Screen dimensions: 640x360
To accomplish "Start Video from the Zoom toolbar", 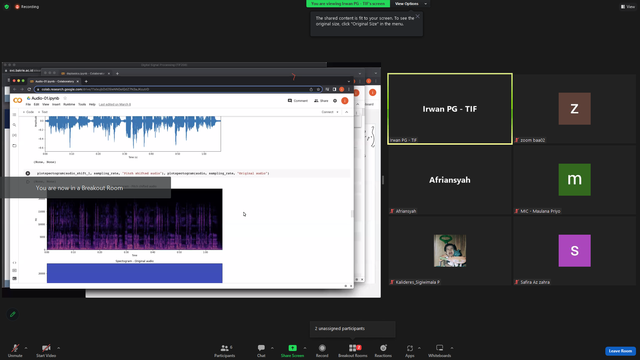I will [x=46, y=350].
